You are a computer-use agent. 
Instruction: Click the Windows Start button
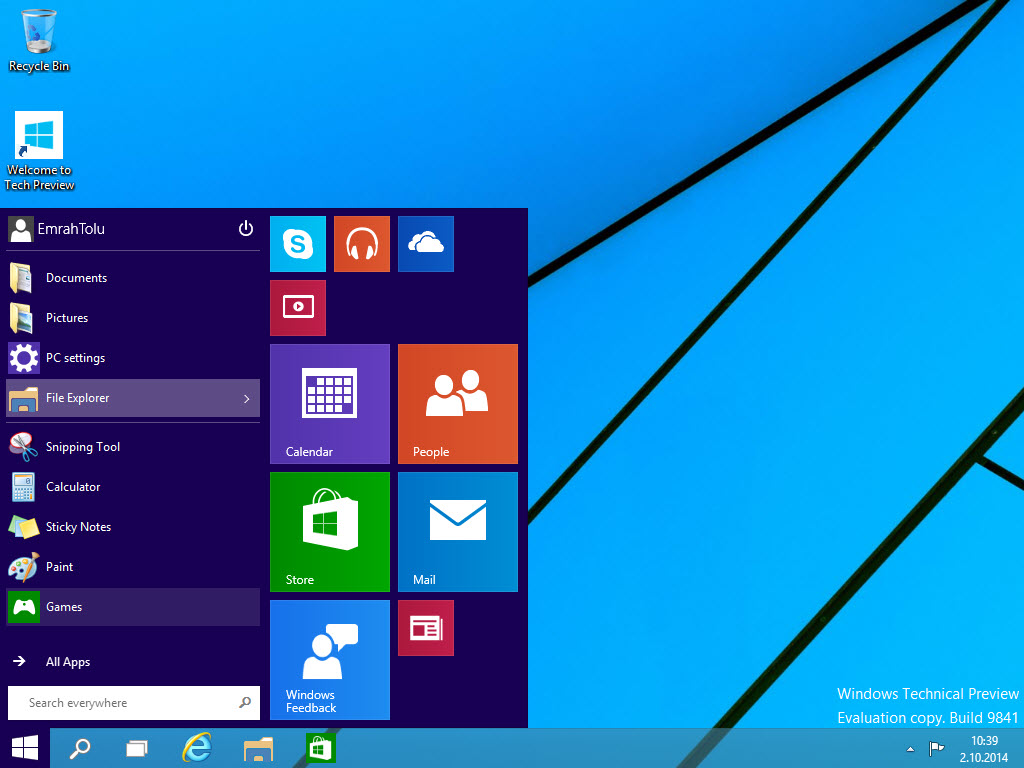[25, 748]
